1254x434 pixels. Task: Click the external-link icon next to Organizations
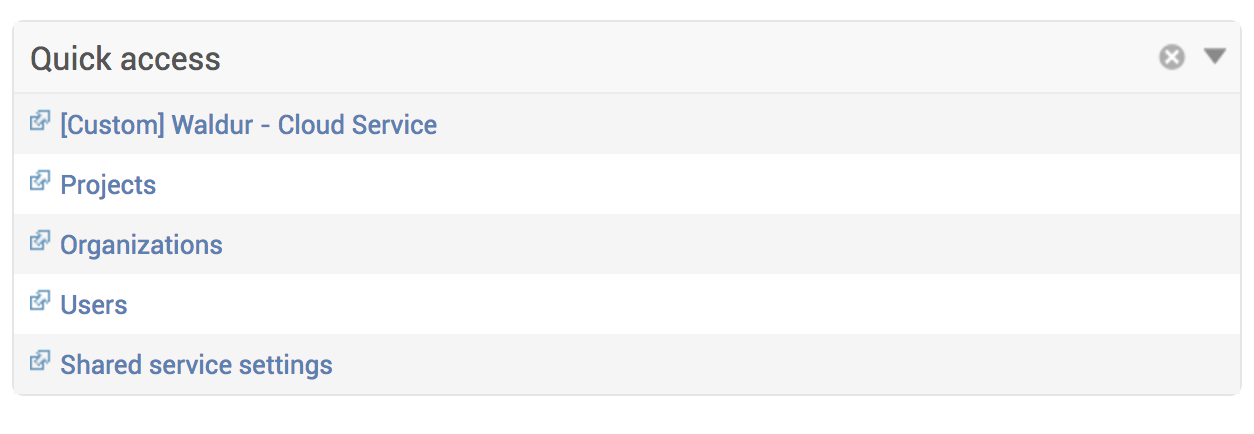pos(39,242)
